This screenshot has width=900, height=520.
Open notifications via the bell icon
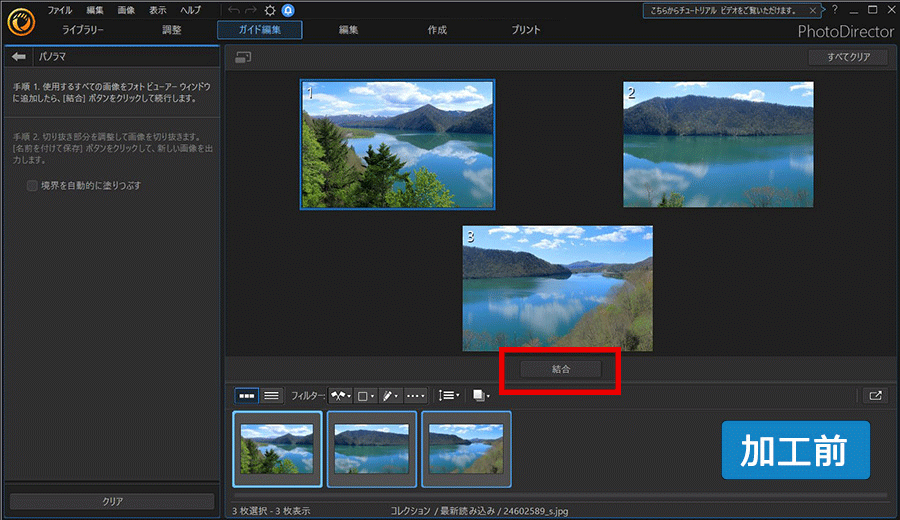[288, 10]
